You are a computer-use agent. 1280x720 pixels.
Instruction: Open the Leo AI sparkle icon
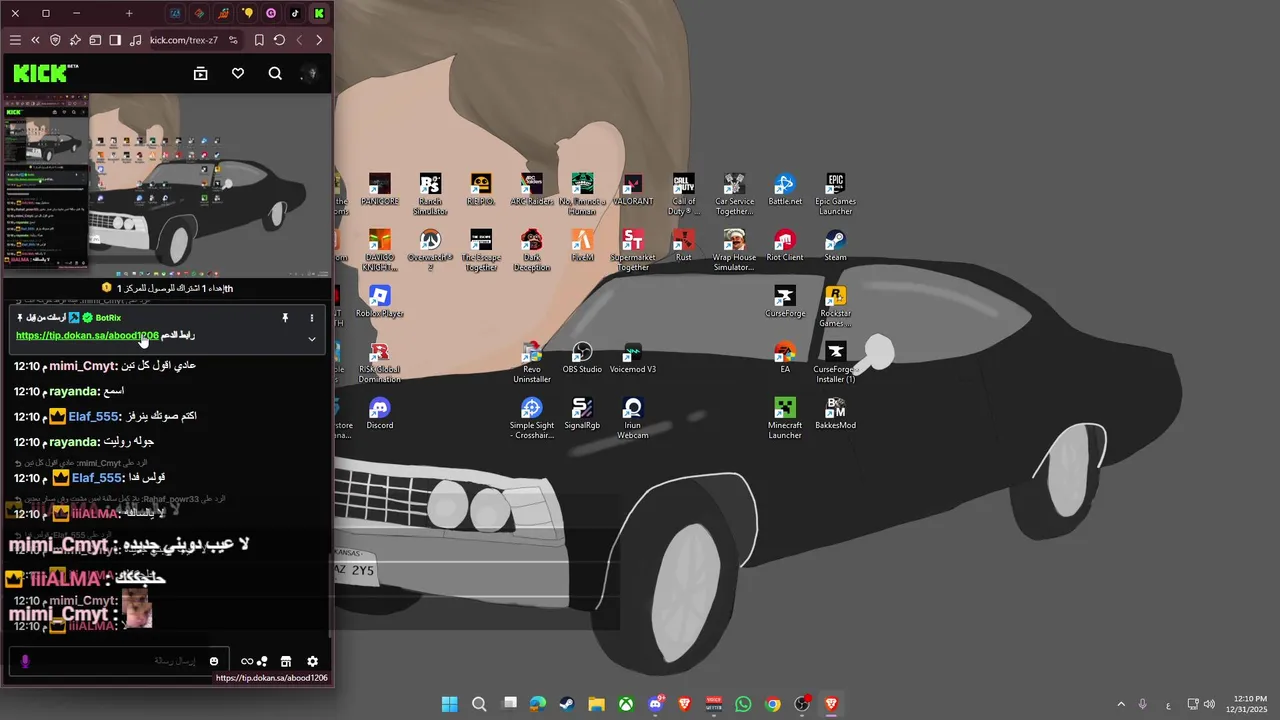pos(75,40)
